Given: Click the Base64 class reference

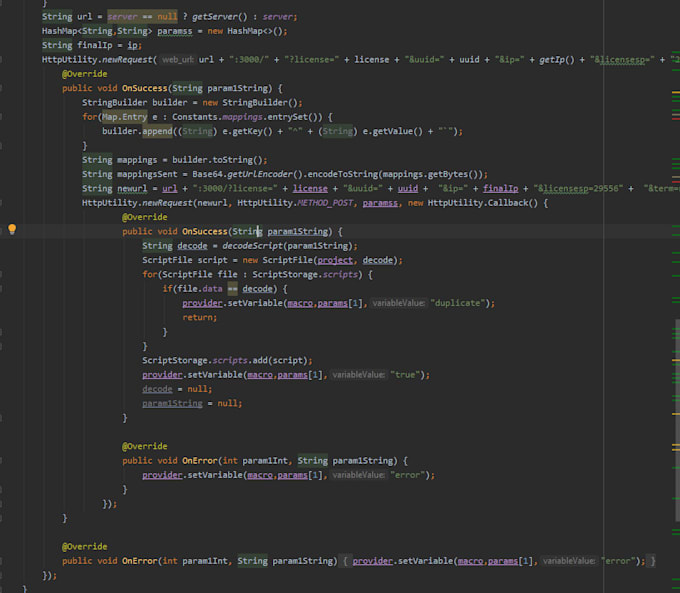Looking at the screenshot, I should 207,174.
